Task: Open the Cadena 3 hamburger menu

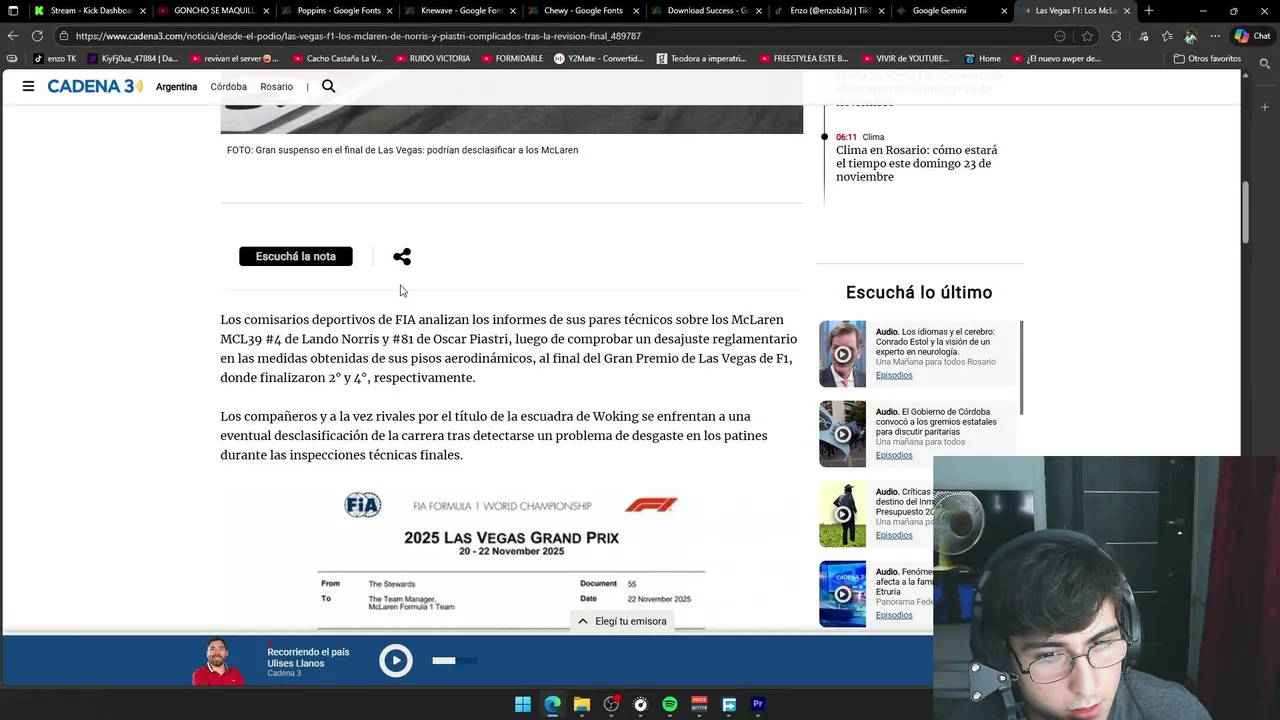Action: point(28,86)
